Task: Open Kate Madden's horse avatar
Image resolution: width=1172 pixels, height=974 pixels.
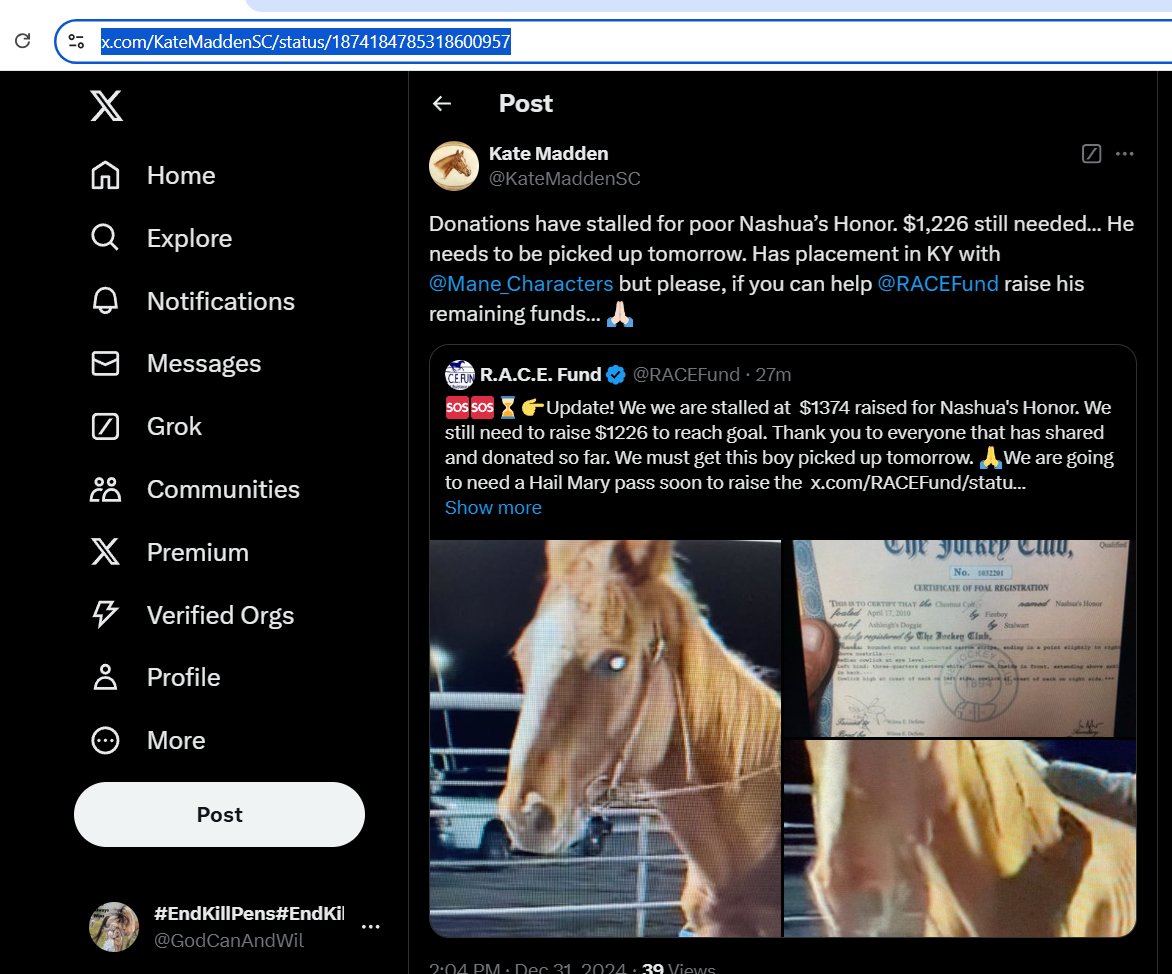Action: 454,166
